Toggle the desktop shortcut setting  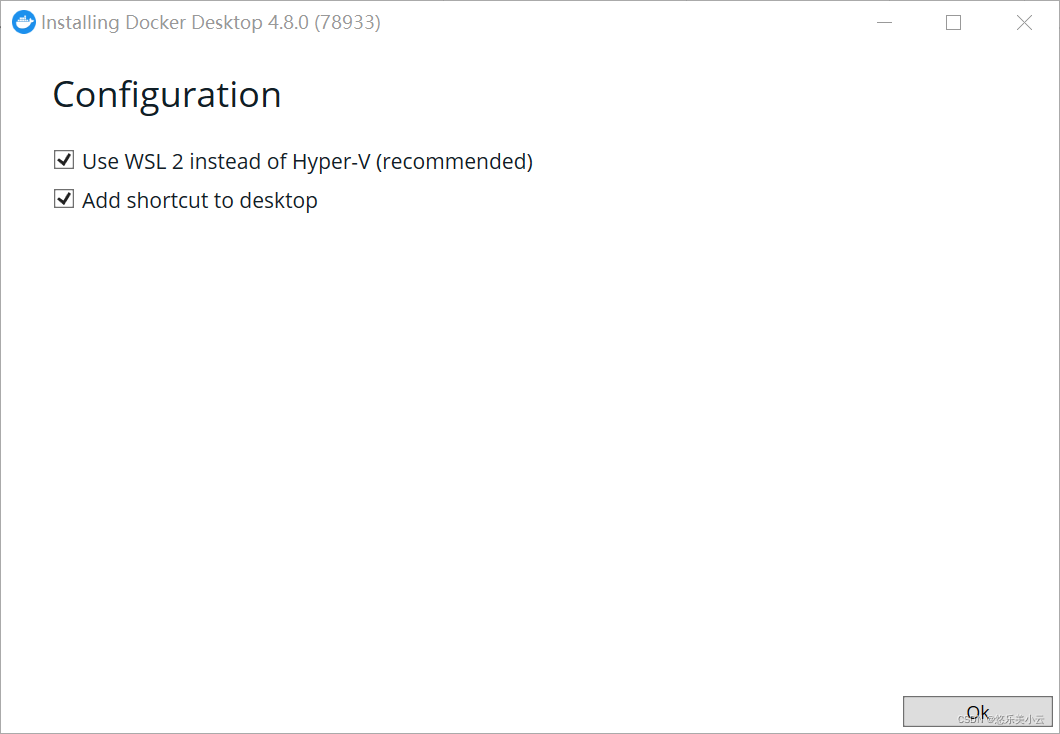pyautogui.click(x=63, y=199)
